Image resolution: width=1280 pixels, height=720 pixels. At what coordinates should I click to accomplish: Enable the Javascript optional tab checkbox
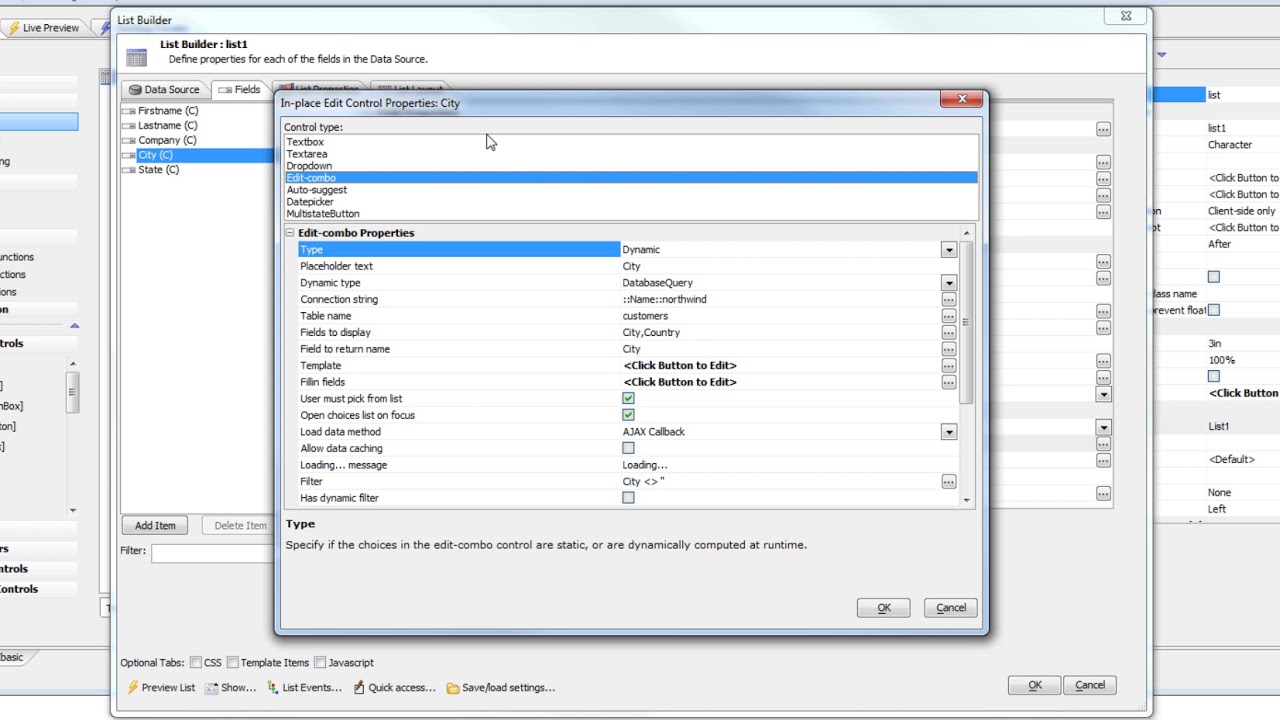(x=320, y=662)
